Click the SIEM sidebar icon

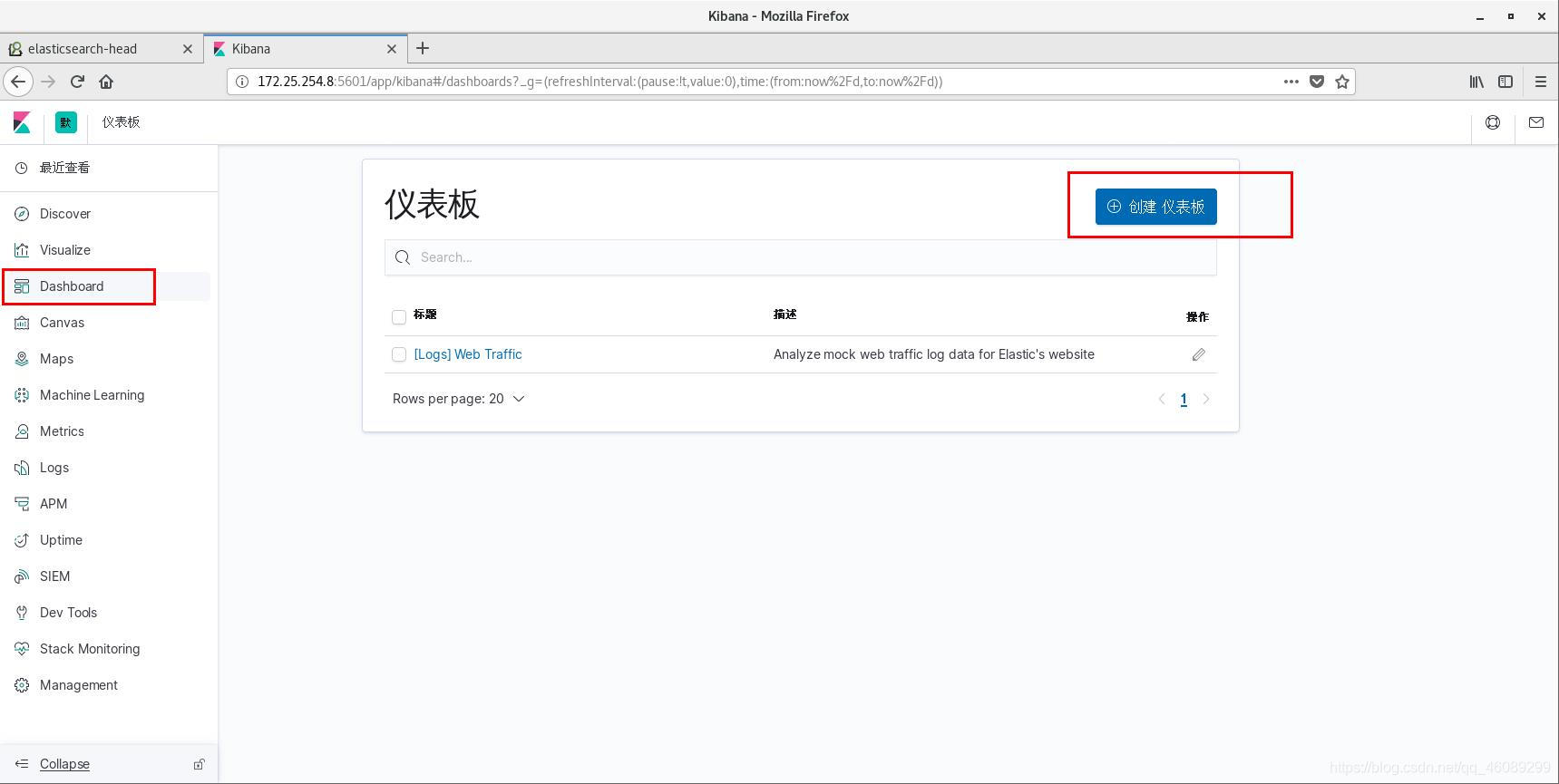pos(22,576)
